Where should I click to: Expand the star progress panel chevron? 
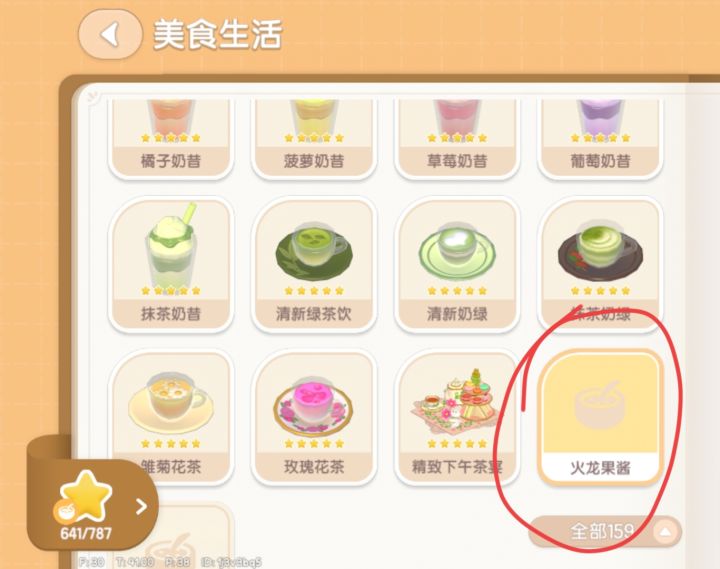141,507
